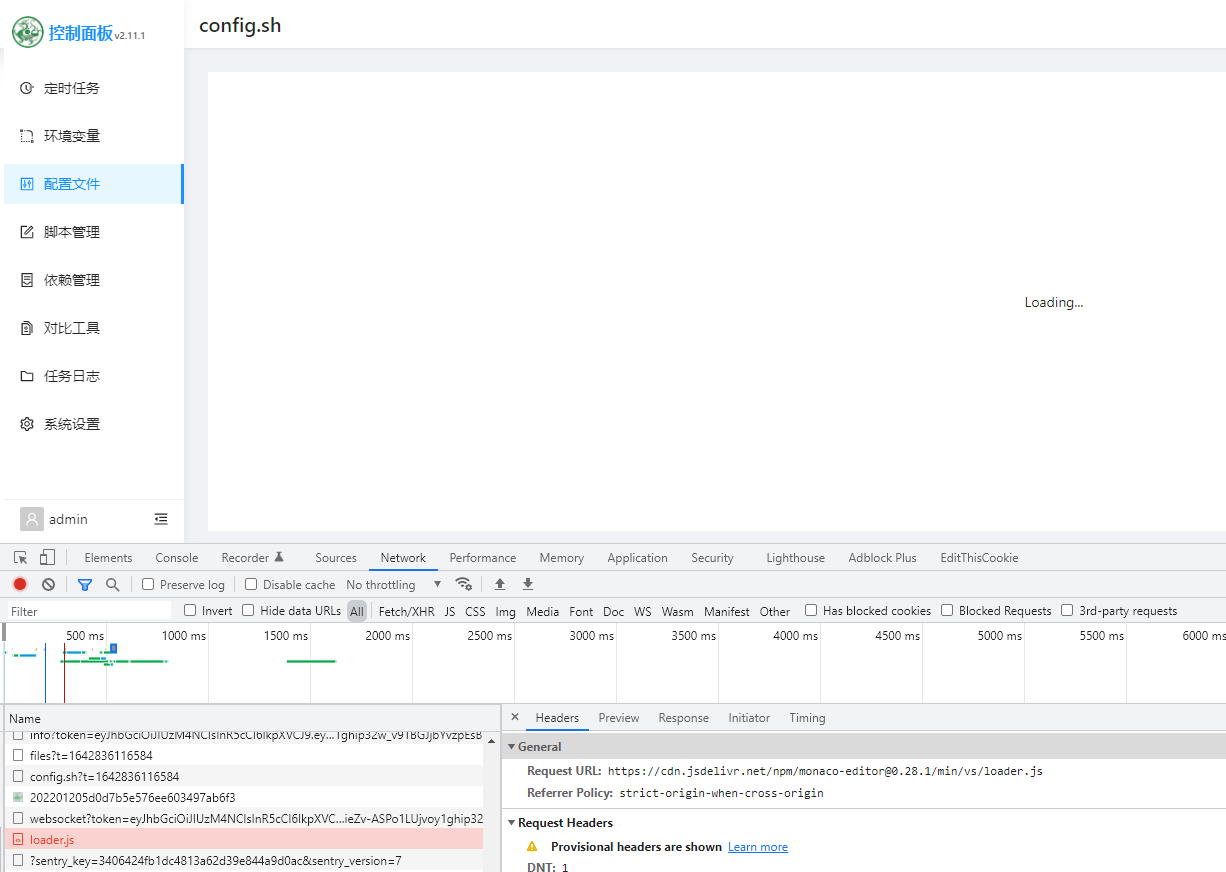Open the No throttling dropdown
This screenshot has height=872, width=1226.
394,584
